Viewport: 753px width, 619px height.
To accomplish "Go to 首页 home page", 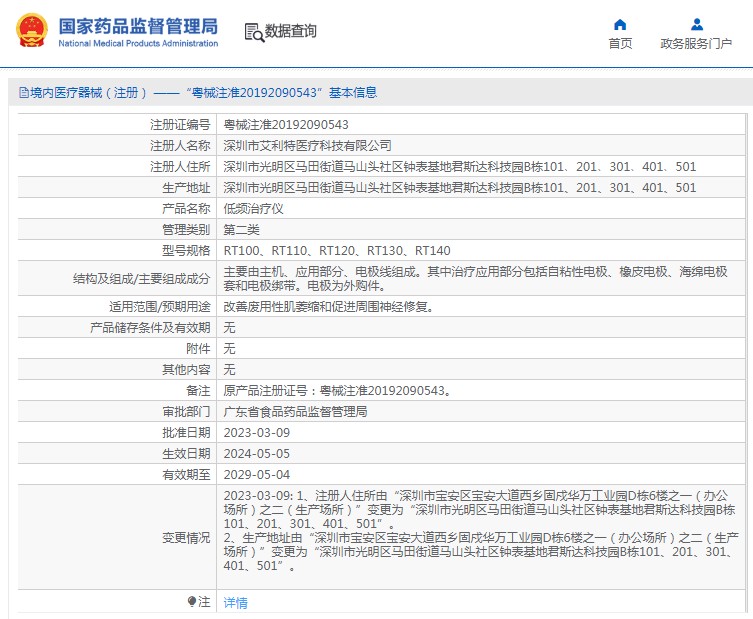I will [x=620, y=43].
